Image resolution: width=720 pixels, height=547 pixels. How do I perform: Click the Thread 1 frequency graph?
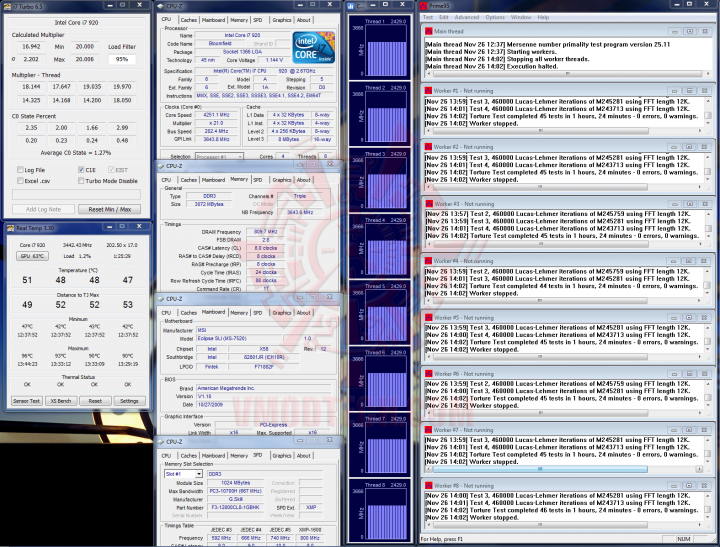point(386,51)
